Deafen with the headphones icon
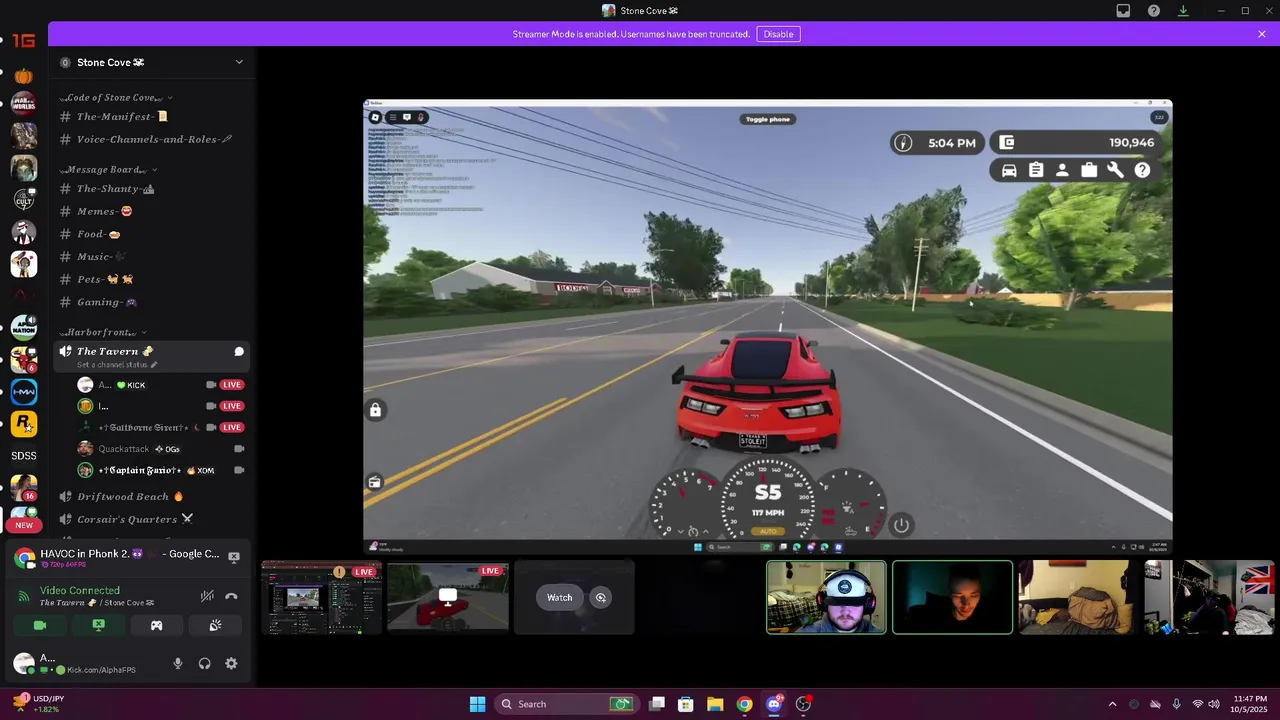1280x720 pixels. 204,664
